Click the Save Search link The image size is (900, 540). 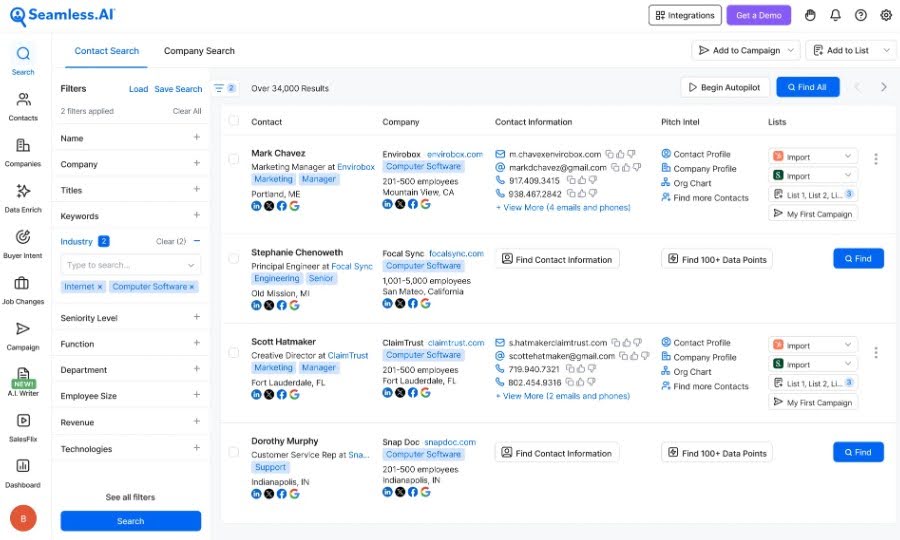point(178,89)
